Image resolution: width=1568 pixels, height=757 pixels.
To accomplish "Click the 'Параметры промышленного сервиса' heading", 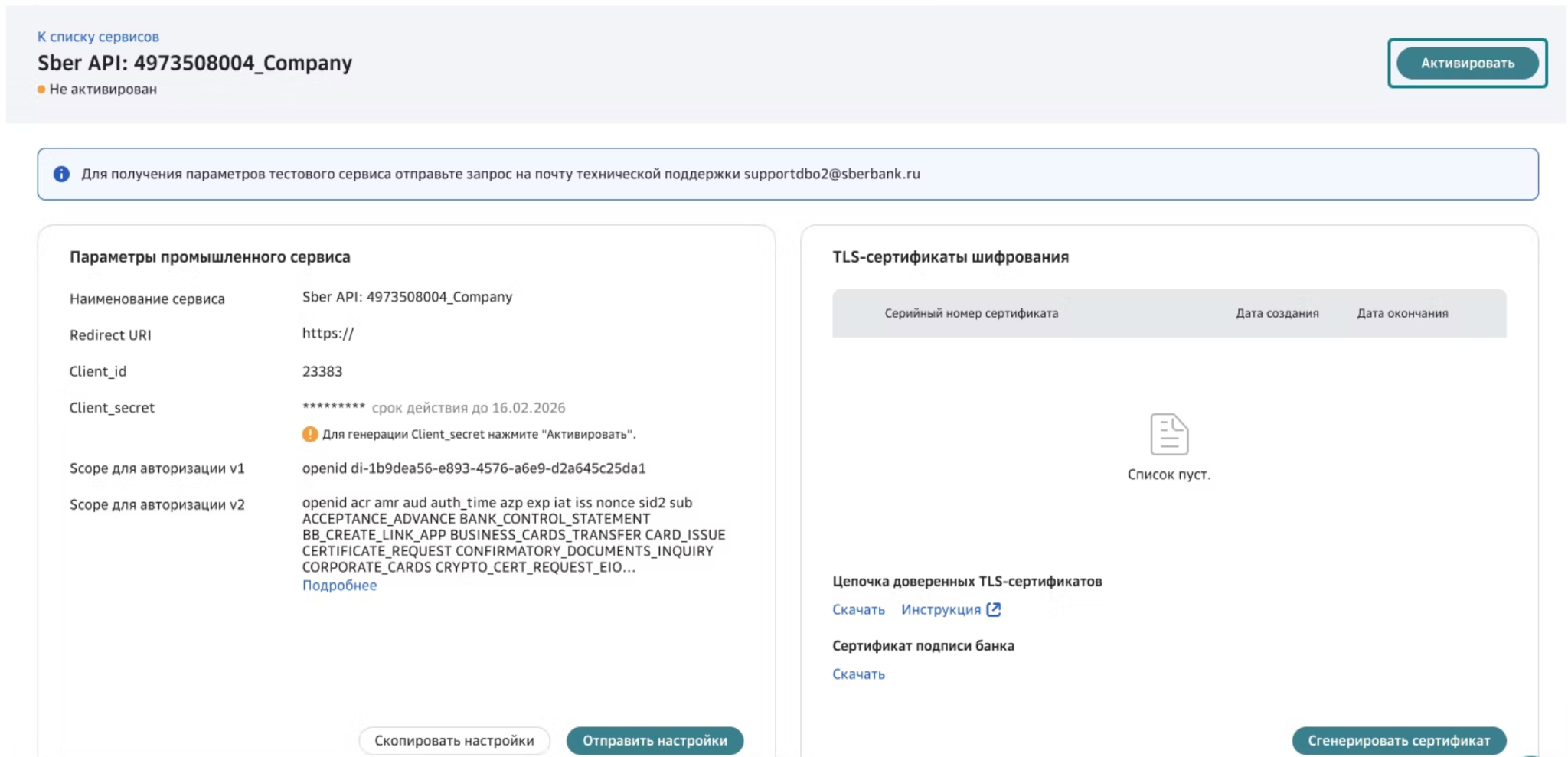I will pos(210,257).
